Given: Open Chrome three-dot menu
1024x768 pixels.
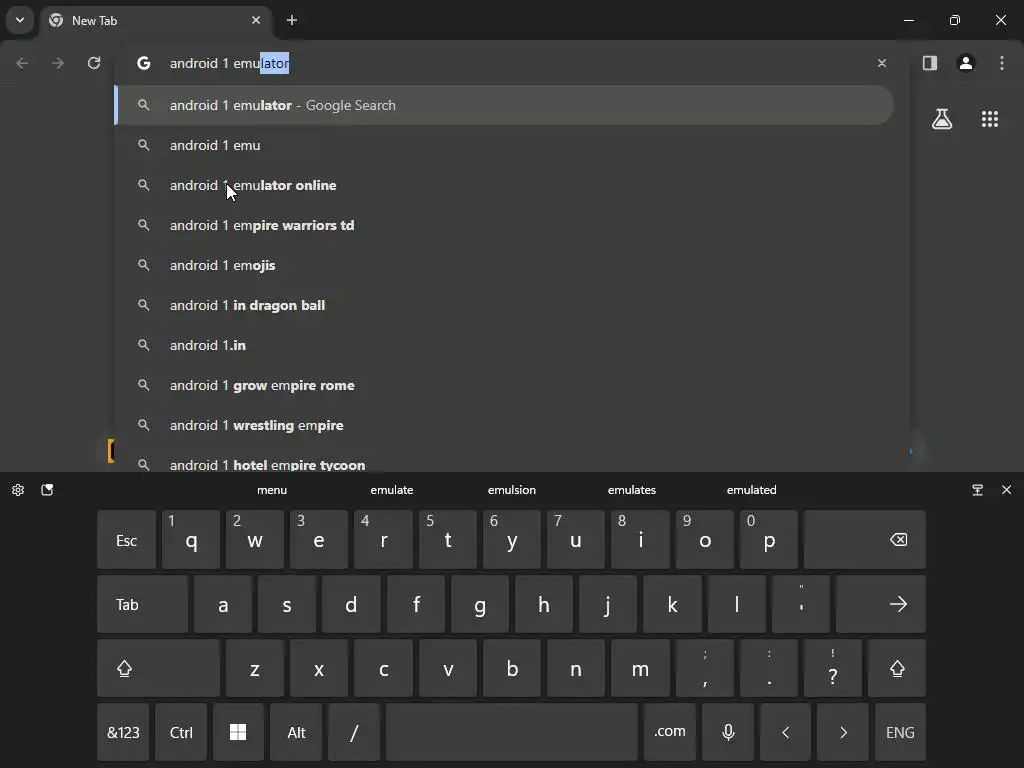Looking at the screenshot, I should 1002,63.
